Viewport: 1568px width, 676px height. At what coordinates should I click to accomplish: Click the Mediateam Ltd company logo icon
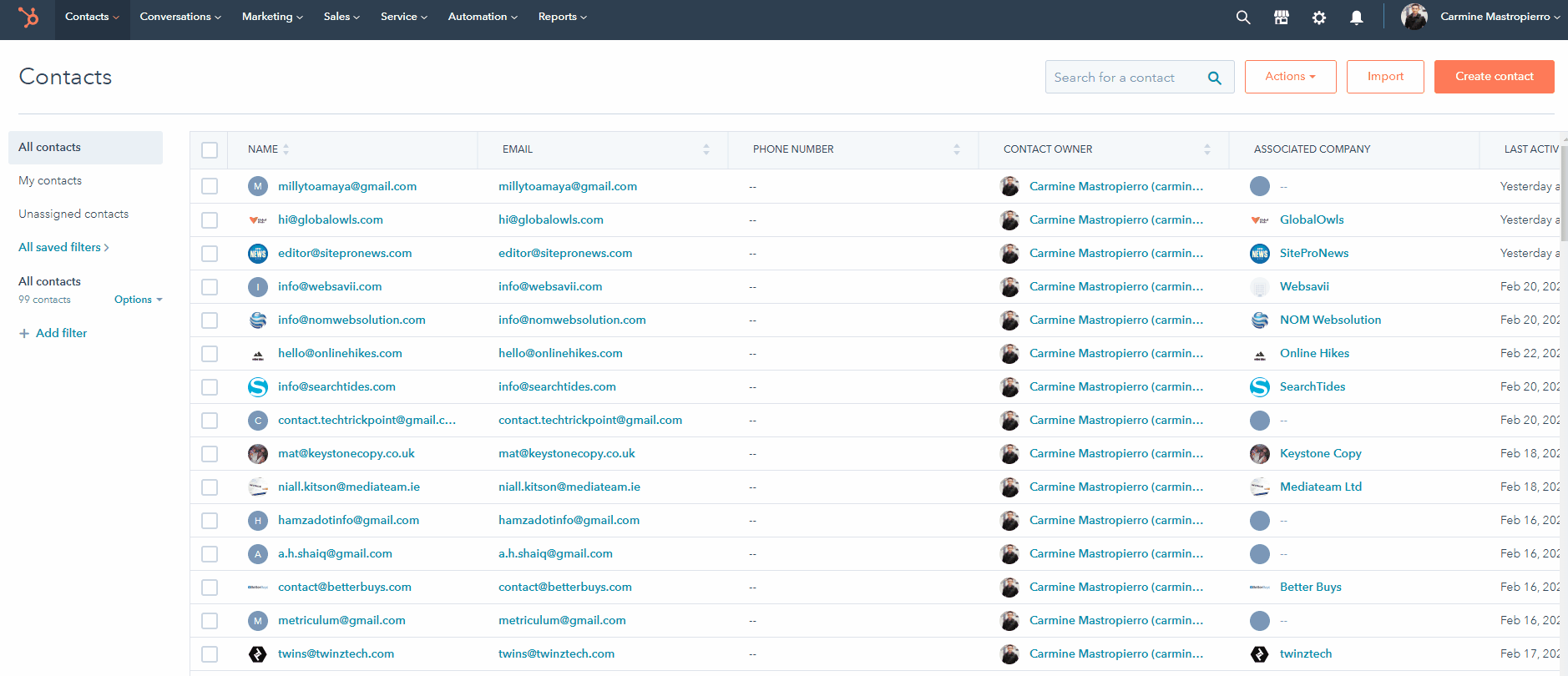[1260, 487]
